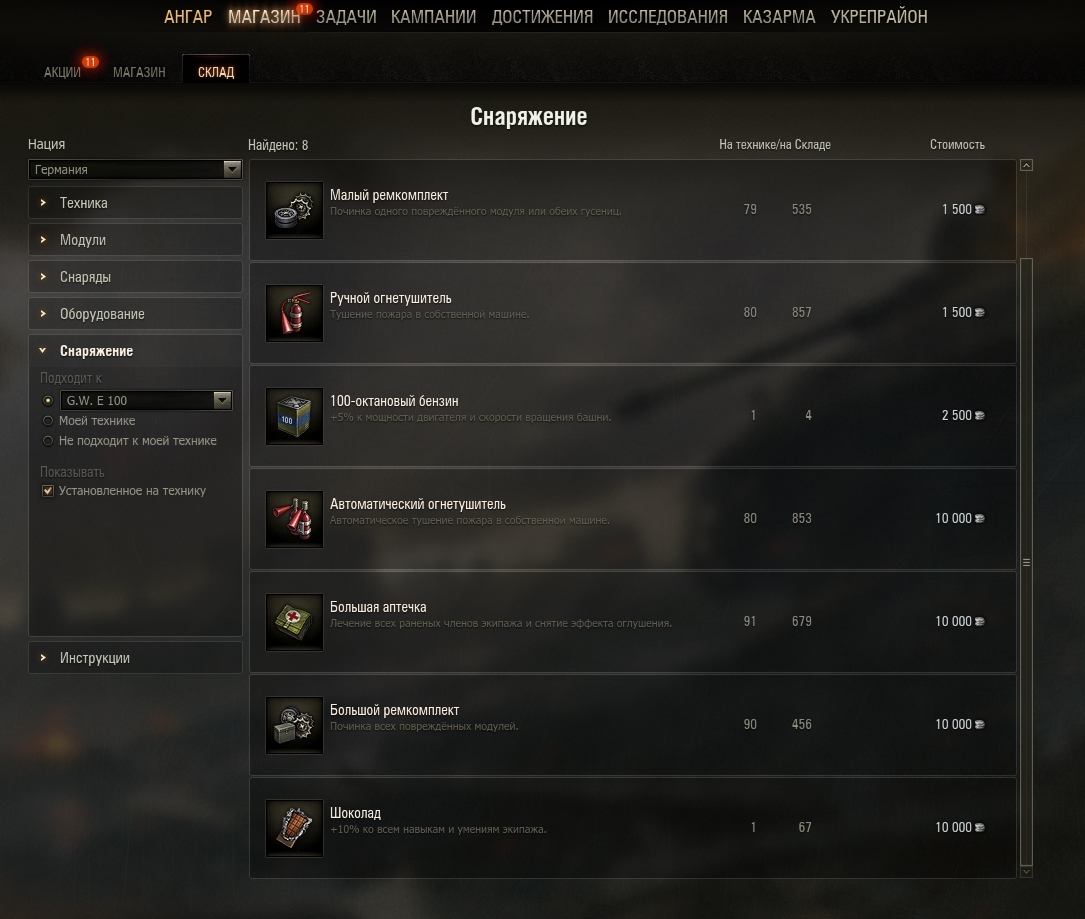The height and width of the screenshot is (919, 1085).
Task: Select the Моей технике radio button
Action: (48, 421)
